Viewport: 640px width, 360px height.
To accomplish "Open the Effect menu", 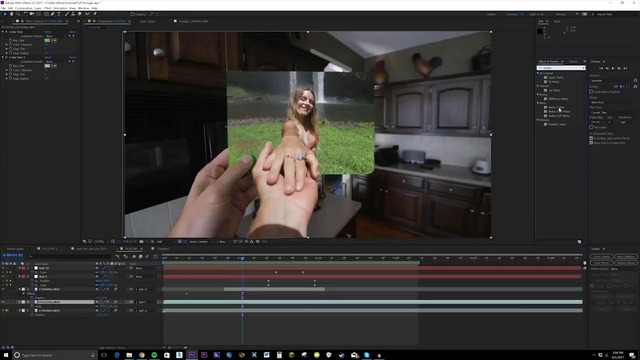I will click(x=47, y=8).
